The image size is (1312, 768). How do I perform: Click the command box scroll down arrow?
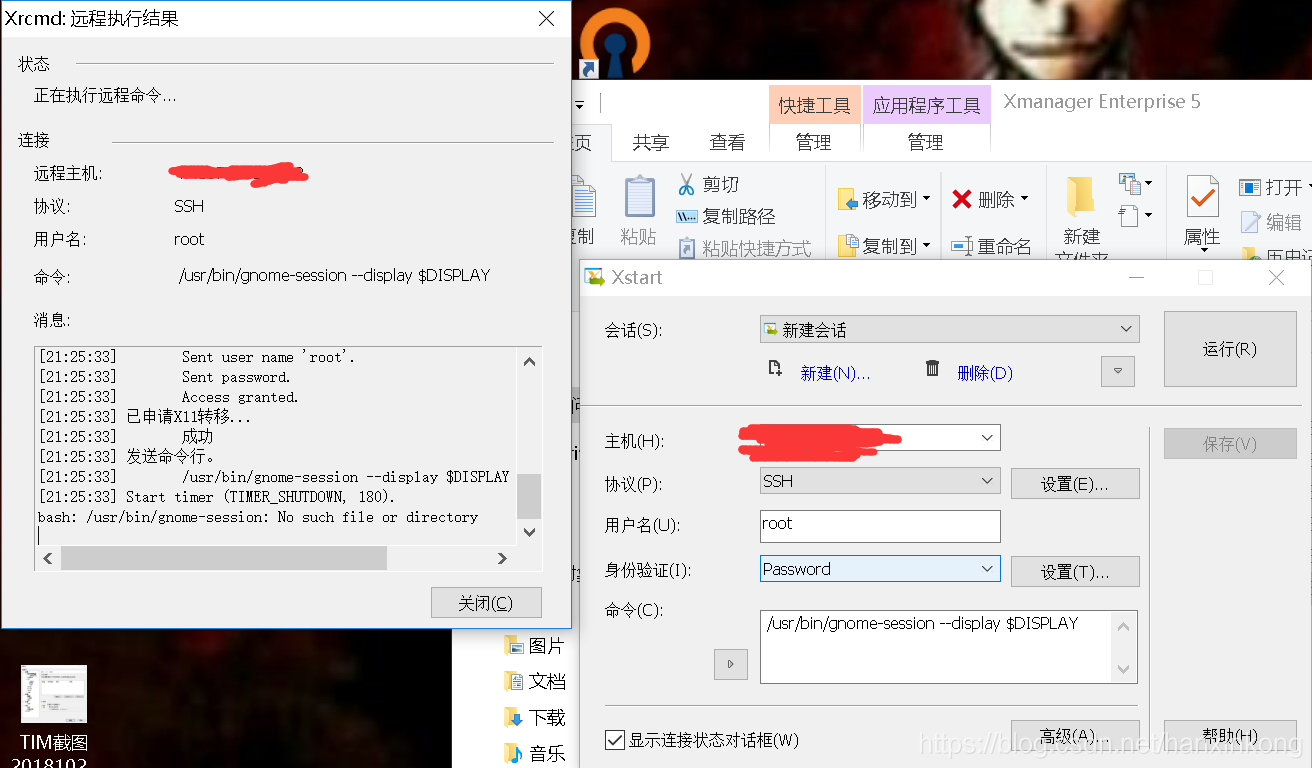point(1124,669)
